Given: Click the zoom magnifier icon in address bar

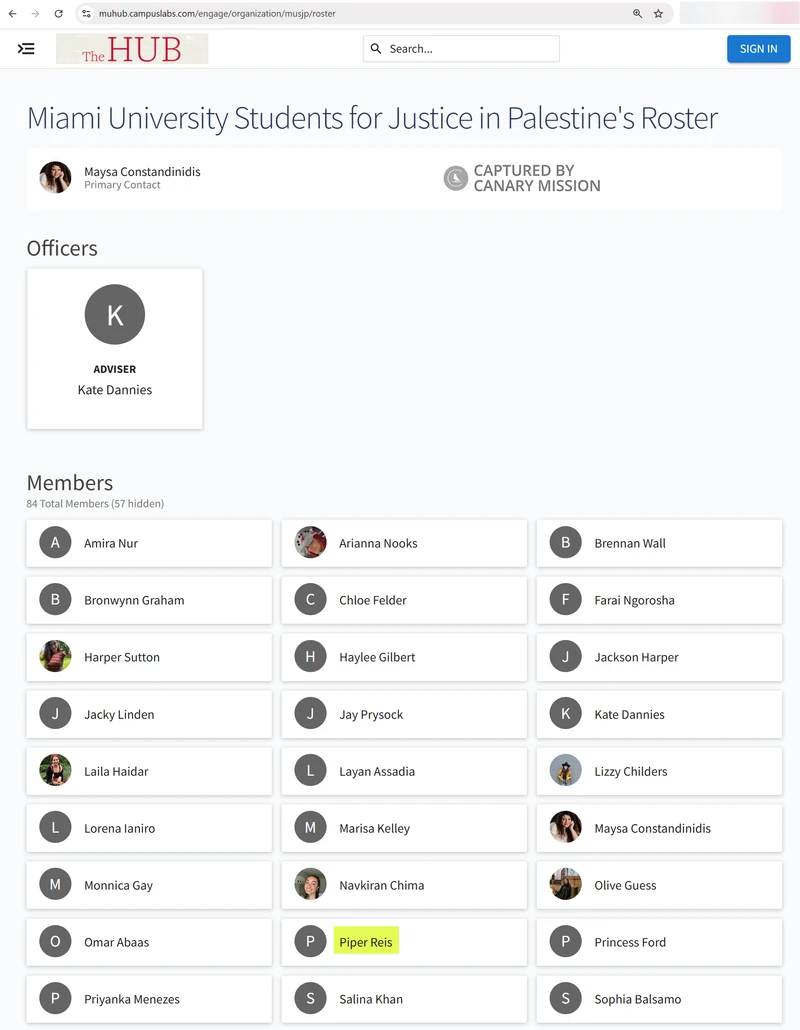Looking at the screenshot, I should click(x=637, y=13).
